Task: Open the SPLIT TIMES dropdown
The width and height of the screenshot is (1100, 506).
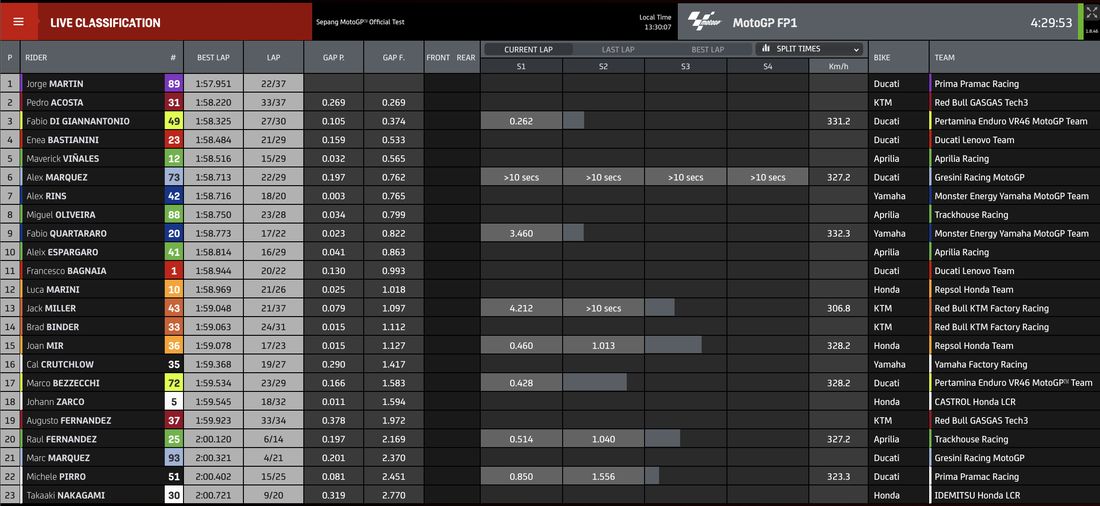Action: 810,49
